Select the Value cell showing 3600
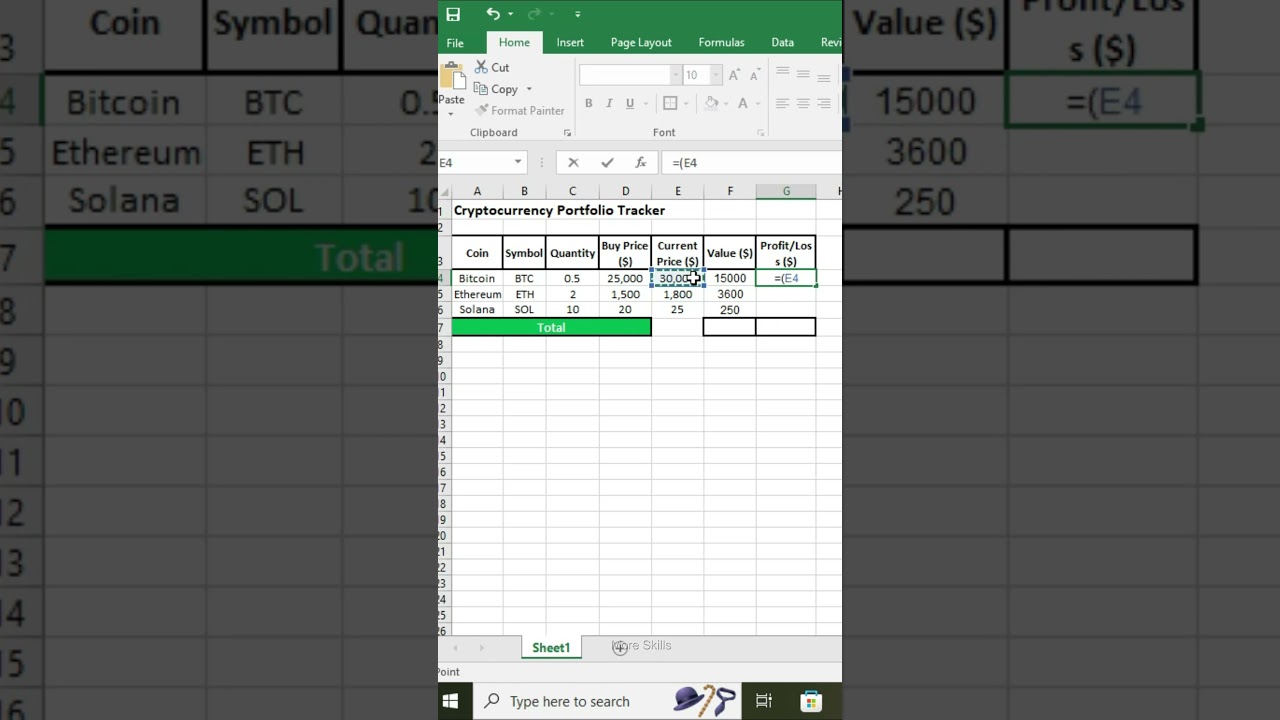The image size is (1280, 720). [x=730, y=294]
